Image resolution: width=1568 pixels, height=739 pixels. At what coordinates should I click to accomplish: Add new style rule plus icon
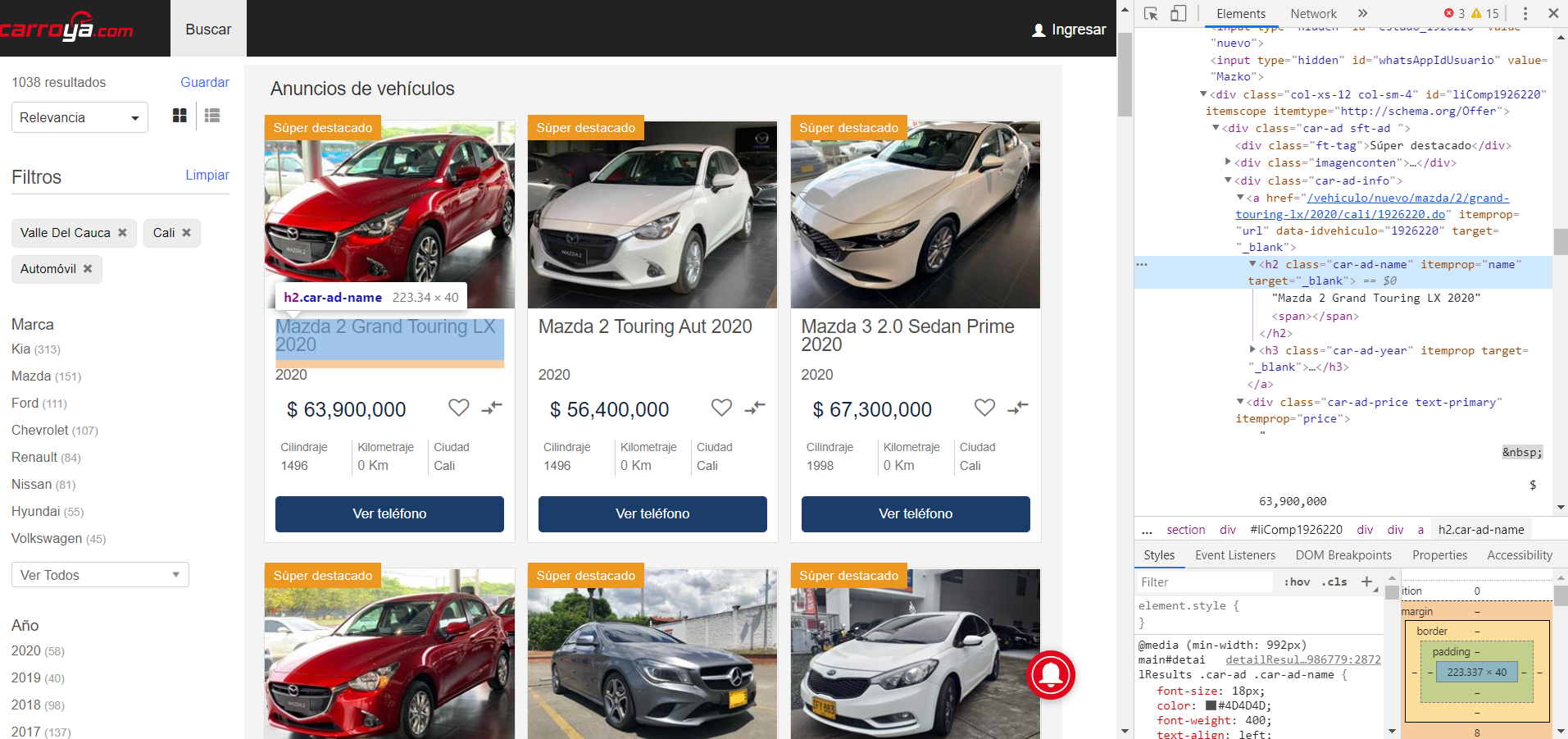click(x=1366, y=582)
